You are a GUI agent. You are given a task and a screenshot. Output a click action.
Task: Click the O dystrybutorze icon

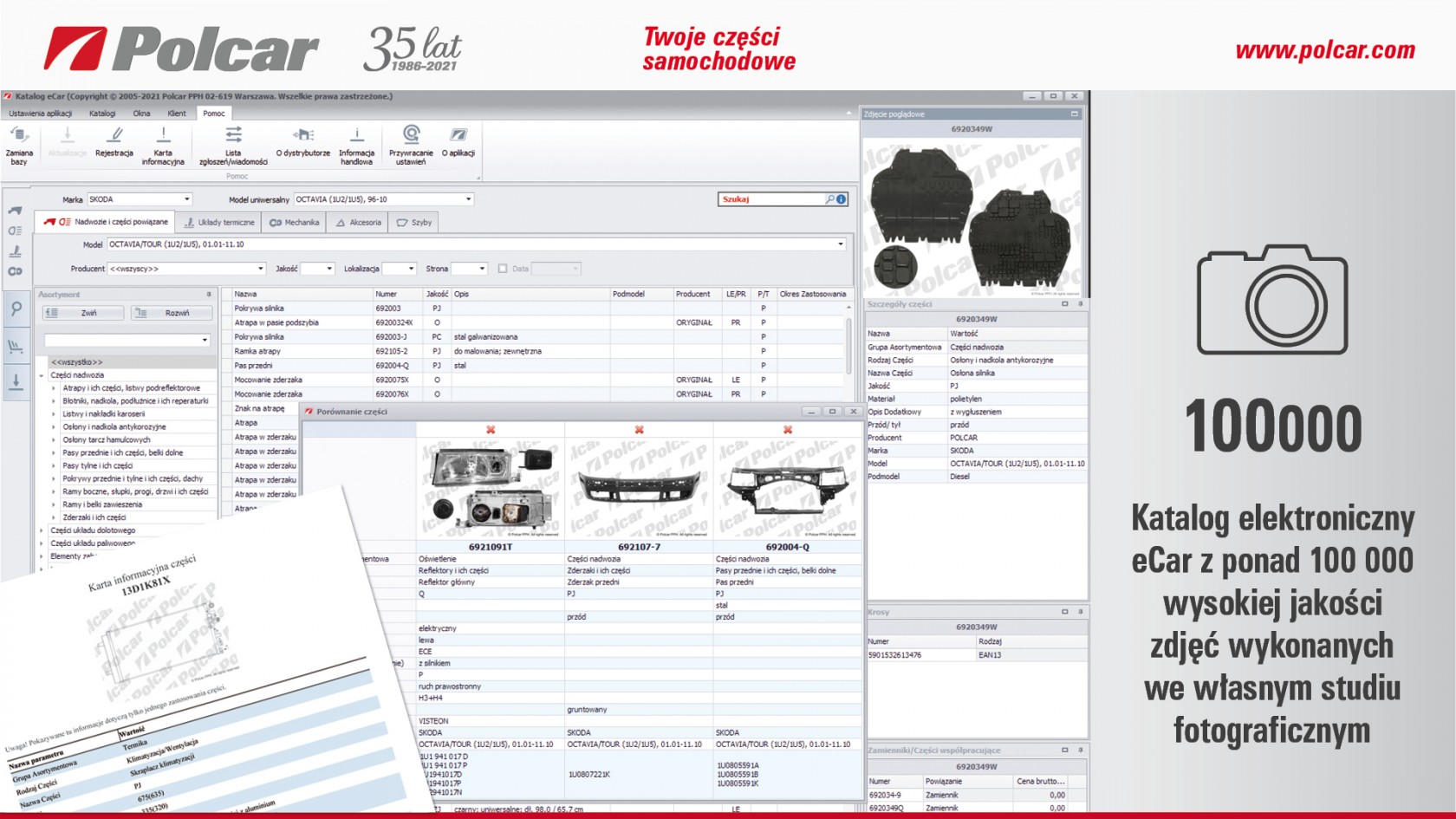pos(303,136)
